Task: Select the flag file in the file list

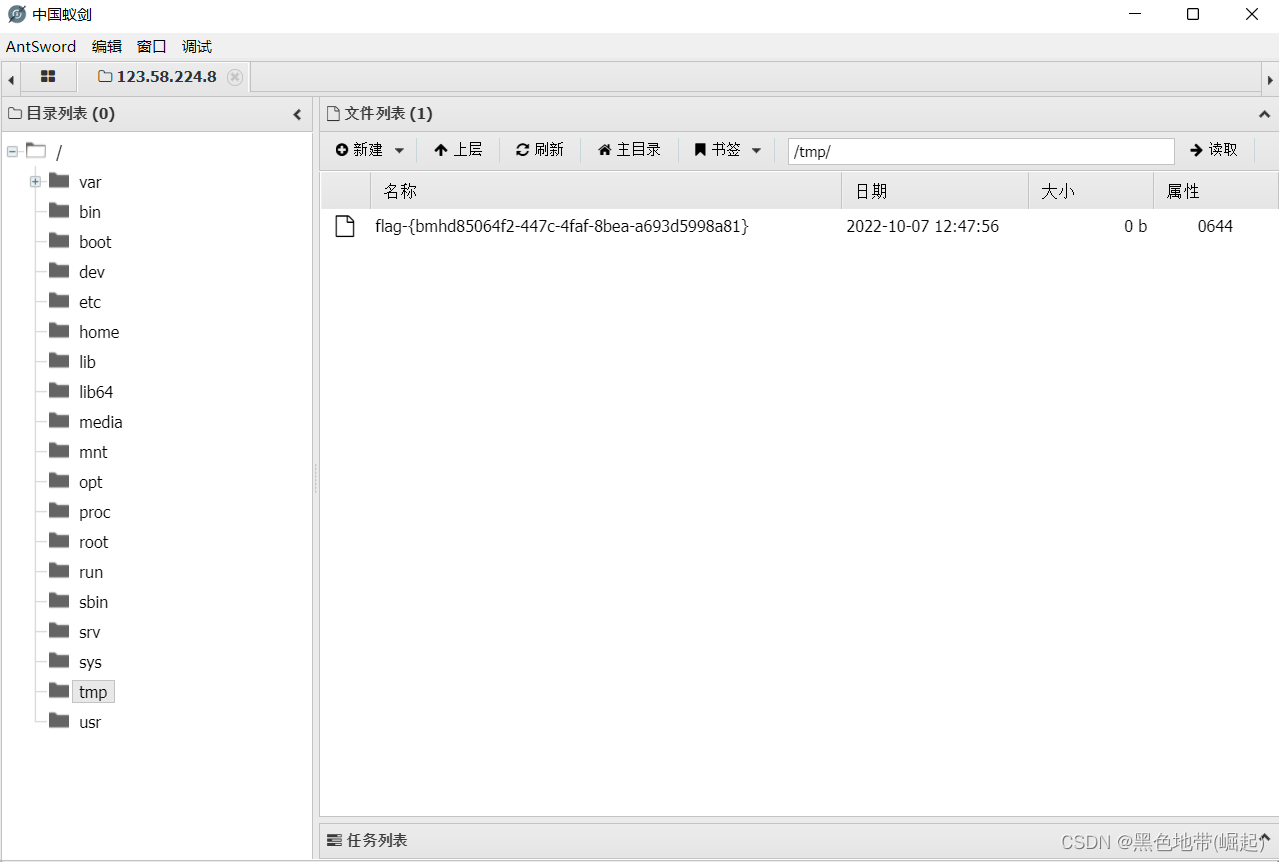Action: [x=562, y=226]
